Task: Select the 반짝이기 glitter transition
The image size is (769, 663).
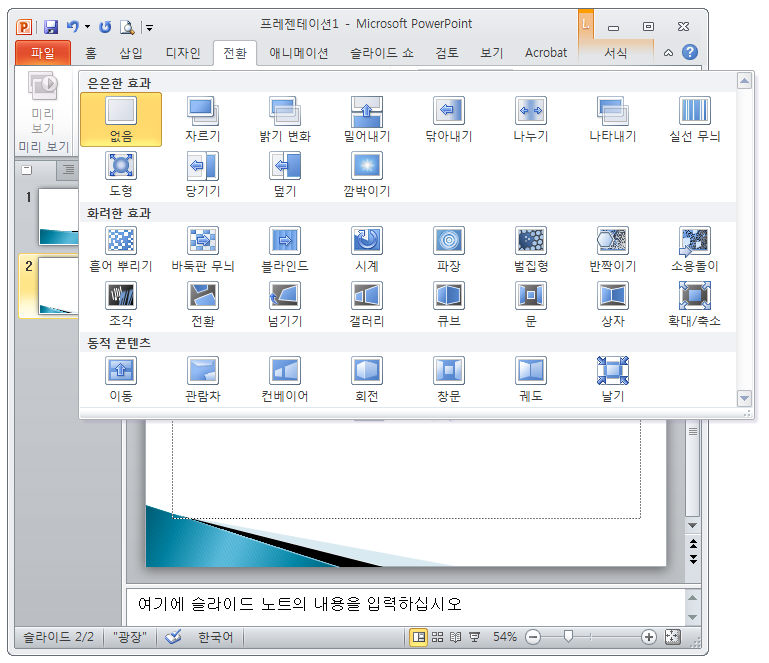Action: click(x=613, y=250)
